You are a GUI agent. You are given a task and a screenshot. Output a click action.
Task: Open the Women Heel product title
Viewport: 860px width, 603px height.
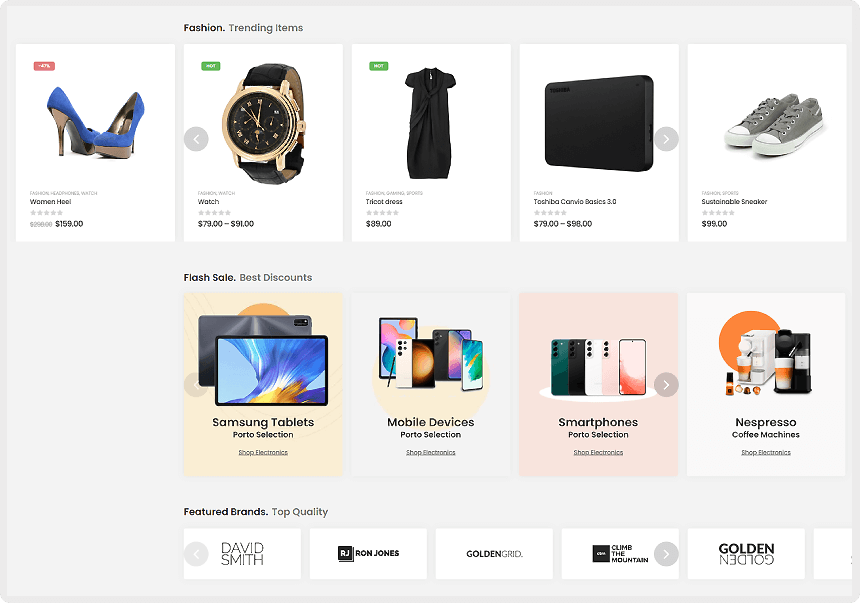pyautogui.click(x=50, y=201)
